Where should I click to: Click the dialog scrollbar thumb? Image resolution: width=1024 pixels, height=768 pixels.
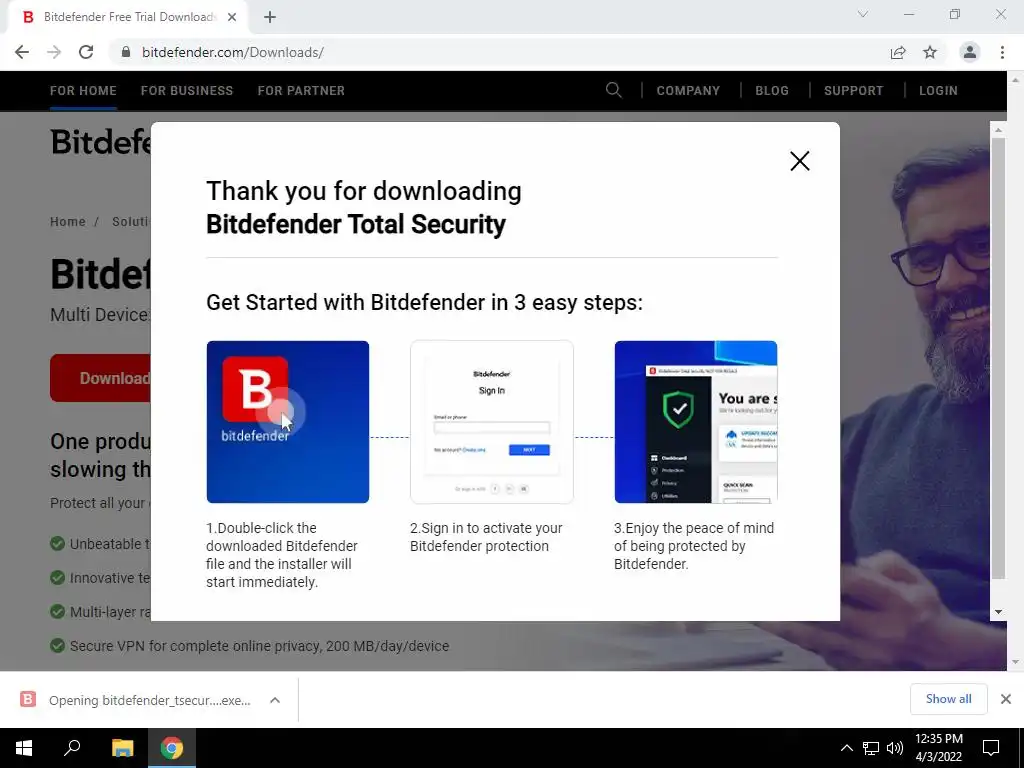(998, 359)
